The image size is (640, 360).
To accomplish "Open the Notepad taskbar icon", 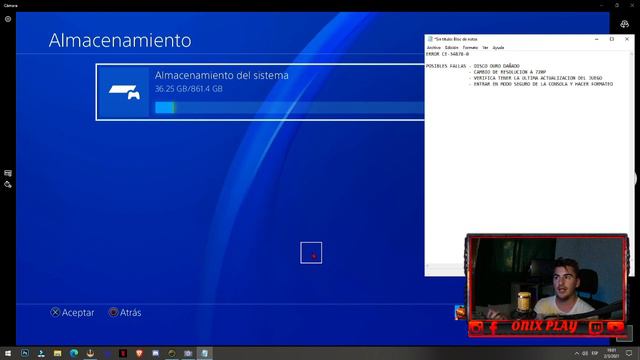I will (204, 353).
